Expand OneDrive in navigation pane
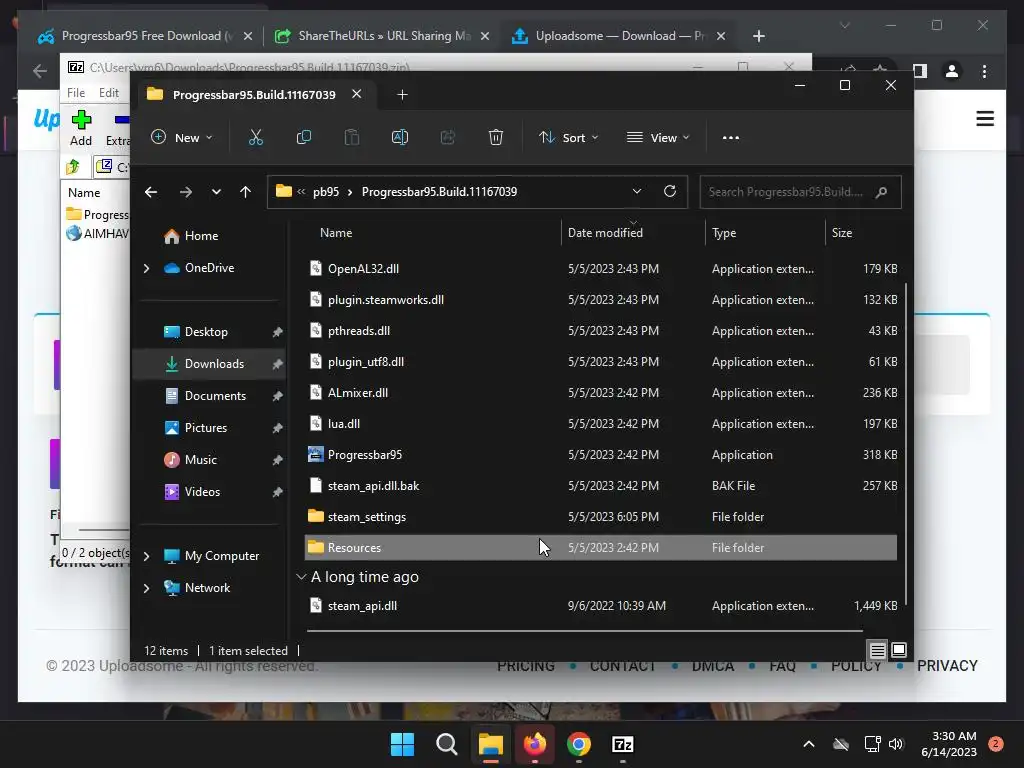 (x=146, y=268)
